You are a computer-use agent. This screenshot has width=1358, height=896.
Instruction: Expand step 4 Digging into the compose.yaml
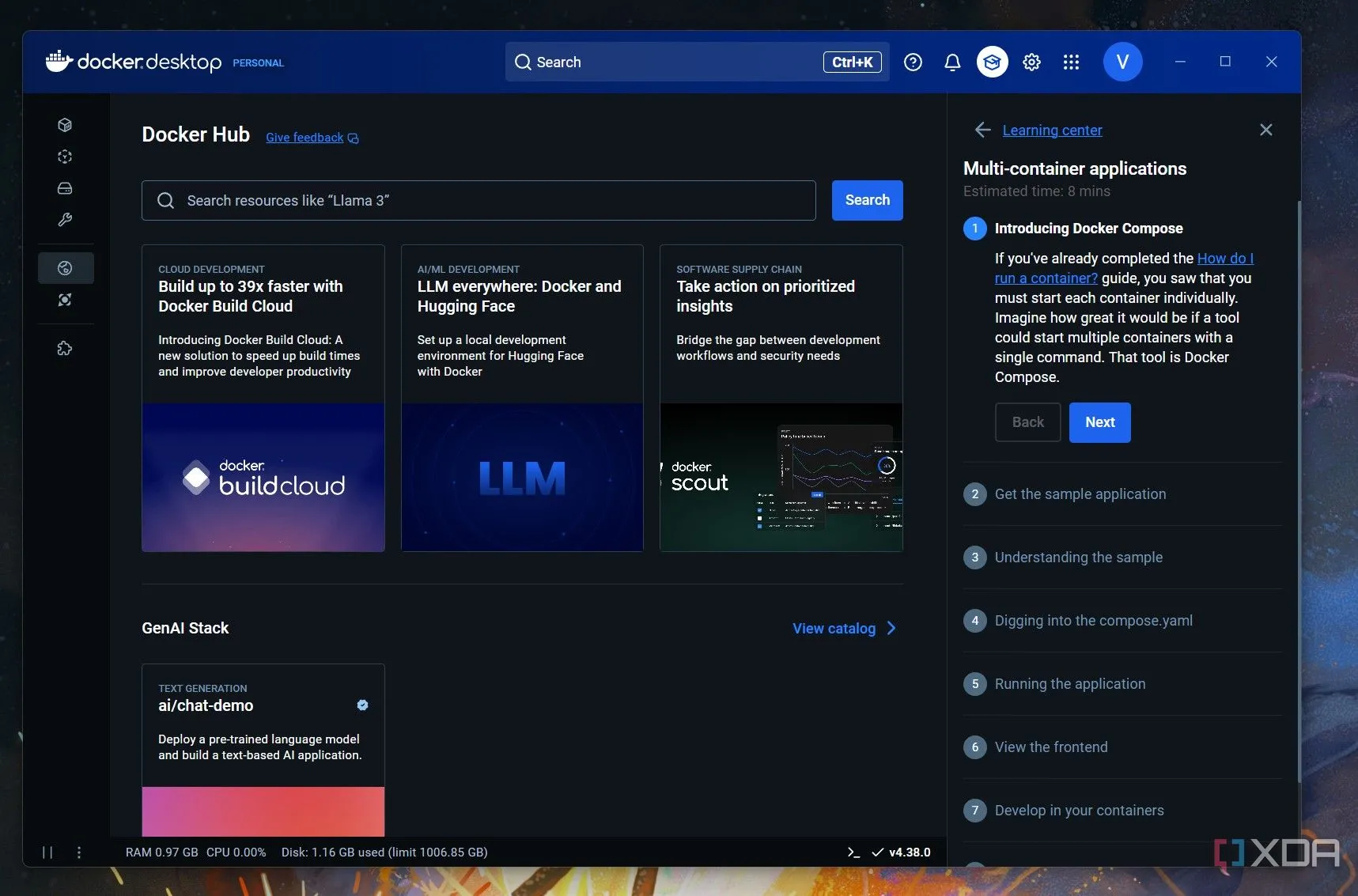click(x=1093, y=621)
